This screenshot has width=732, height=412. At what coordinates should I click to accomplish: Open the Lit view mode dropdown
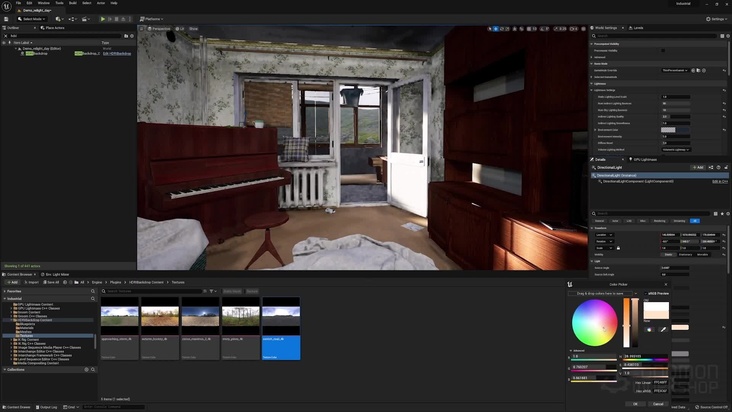[180, 29]
